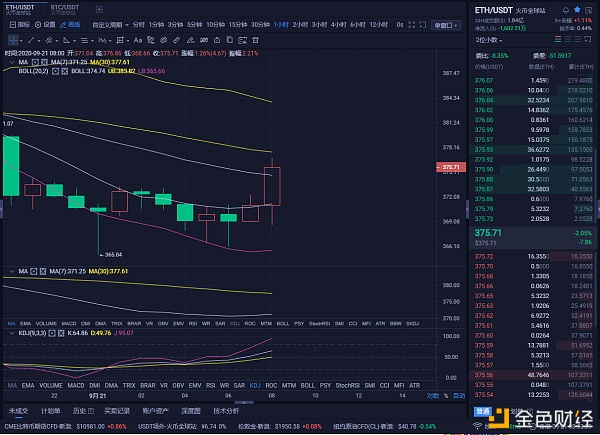This screenshot has height=435, width=600.
Task: Open the 买卖记录 trade records tab
Action: pos(117,411)
